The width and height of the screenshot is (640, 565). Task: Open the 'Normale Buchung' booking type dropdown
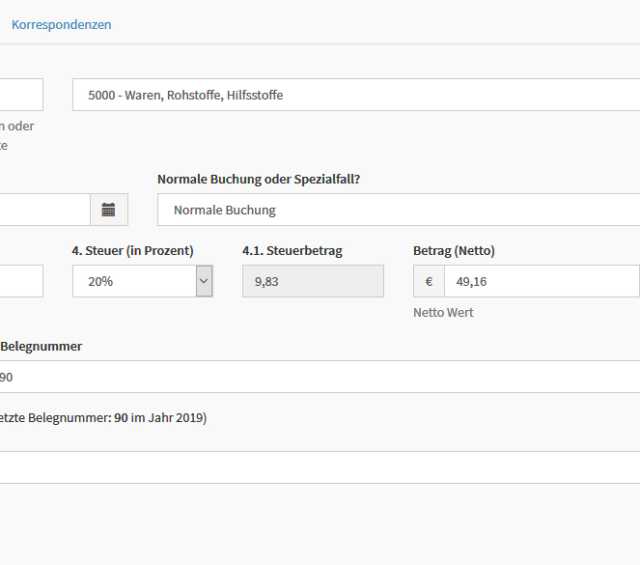point(397,210)
